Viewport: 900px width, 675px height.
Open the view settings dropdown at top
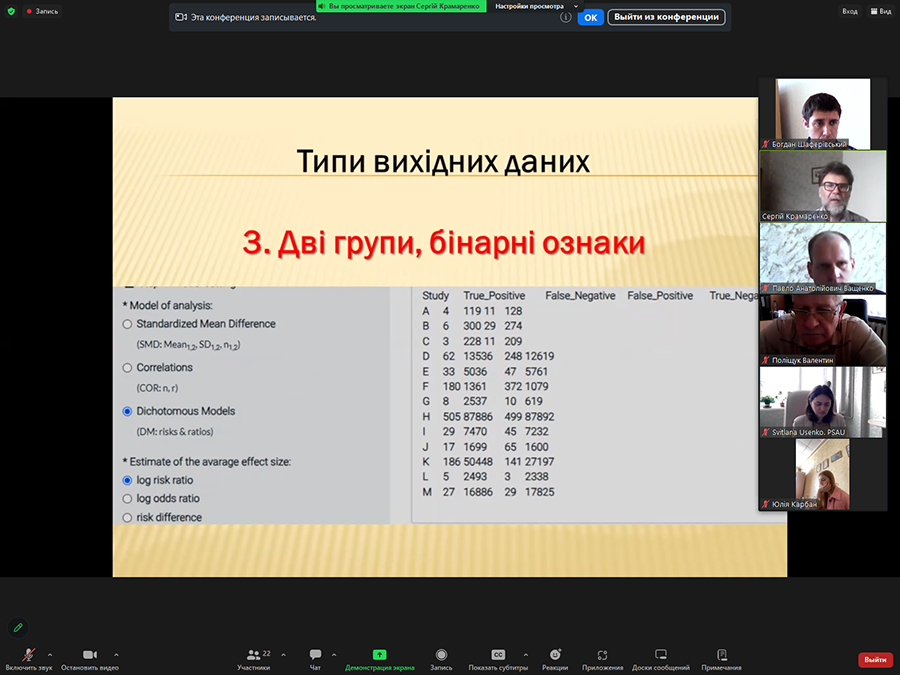536,6
